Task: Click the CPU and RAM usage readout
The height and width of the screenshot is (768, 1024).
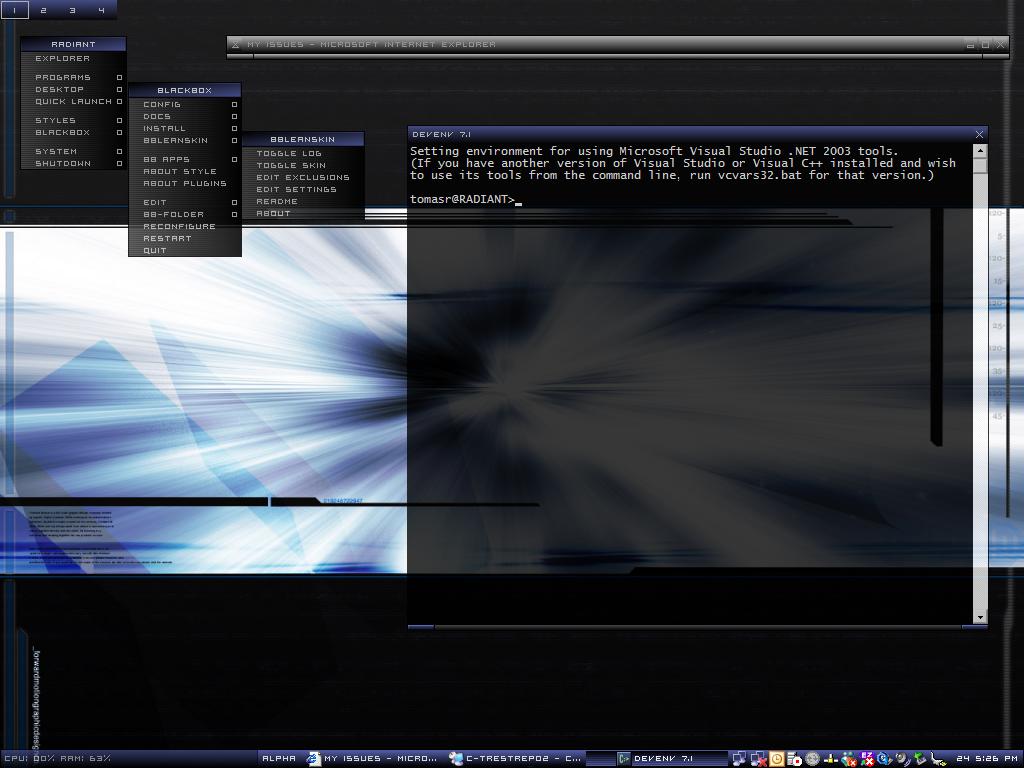Action: pos(57,758)
